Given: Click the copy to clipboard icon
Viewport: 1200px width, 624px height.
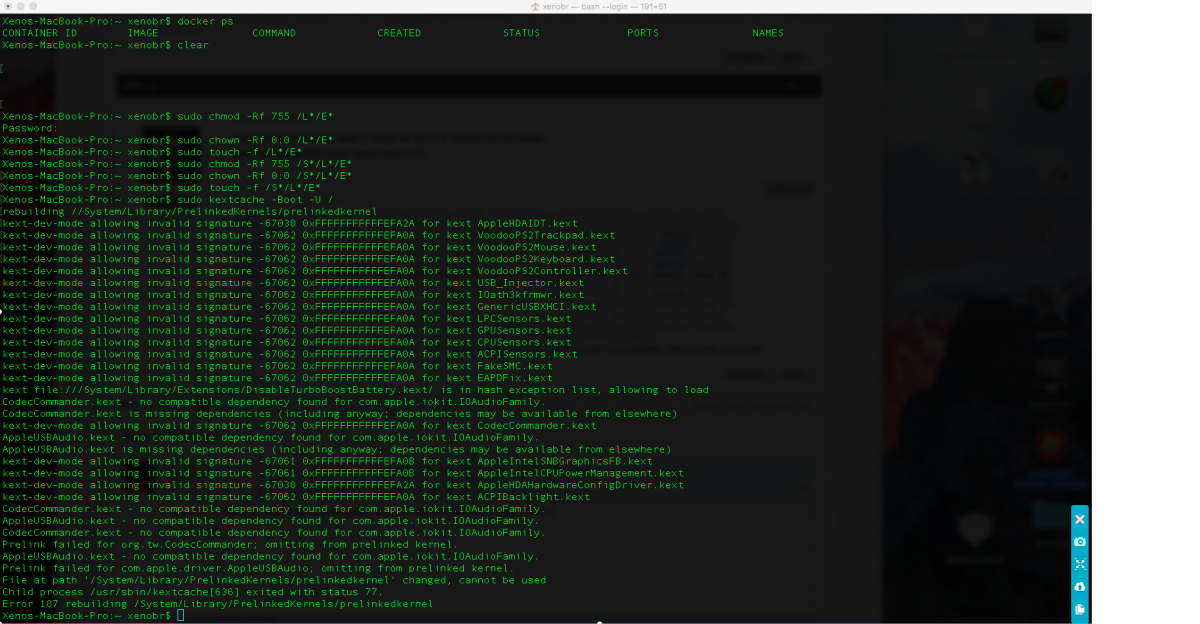Looking at the screenshot, I should click(1079, 609).
